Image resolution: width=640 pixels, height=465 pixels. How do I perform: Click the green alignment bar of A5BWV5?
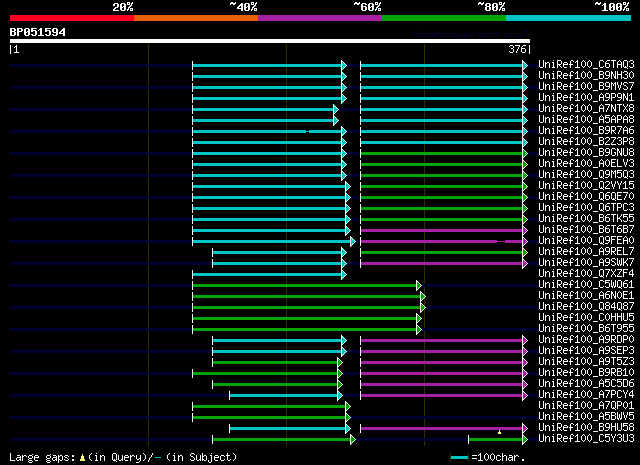click(x=271, y=418)
